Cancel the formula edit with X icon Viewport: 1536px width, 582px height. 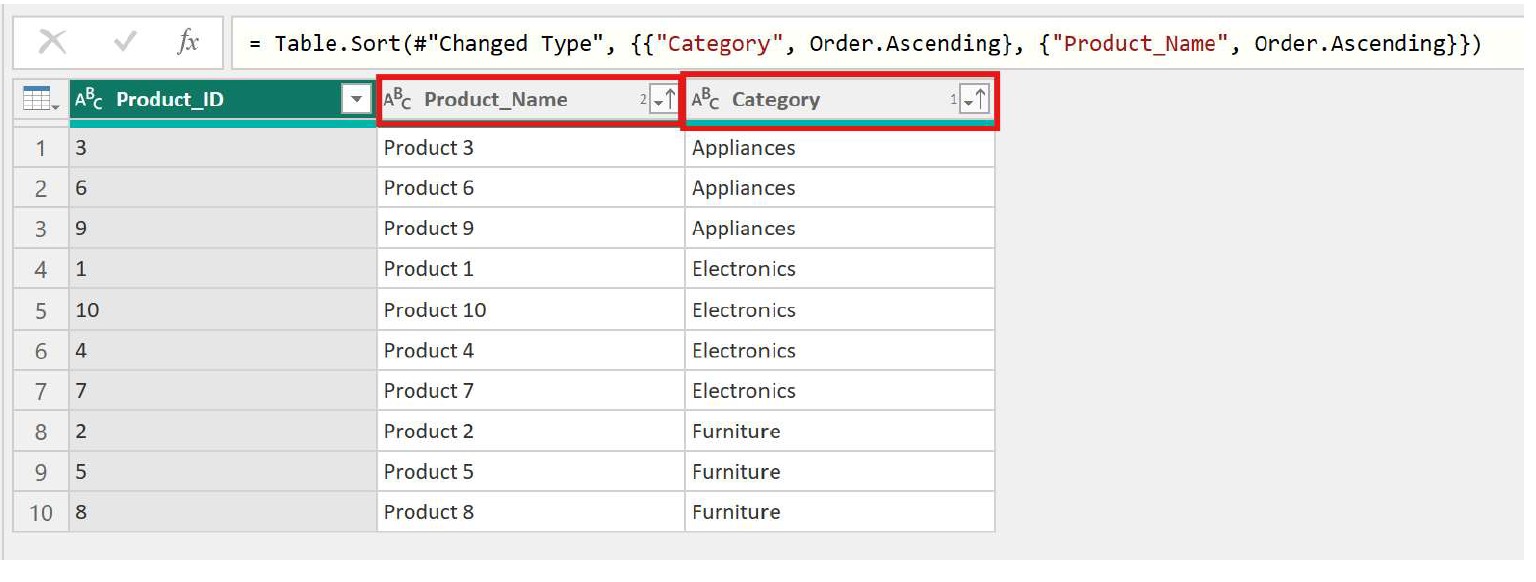pos(52,42)
